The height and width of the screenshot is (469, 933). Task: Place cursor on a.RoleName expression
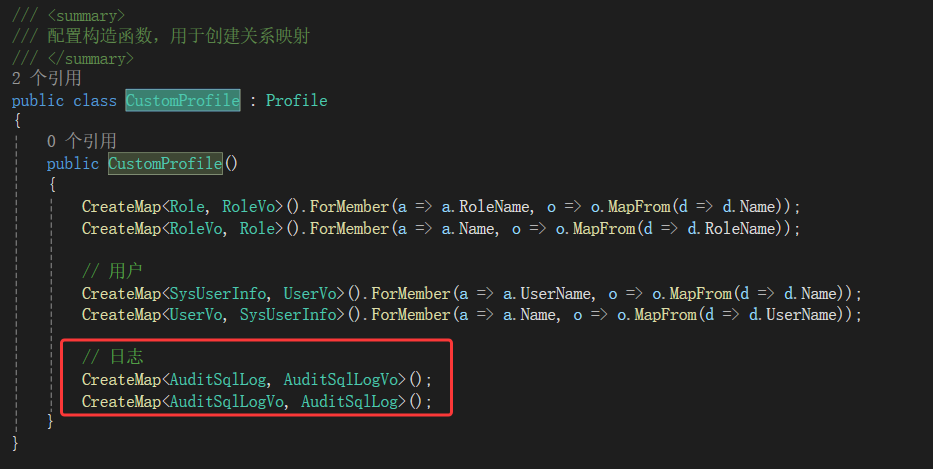(x=485, y=207)
